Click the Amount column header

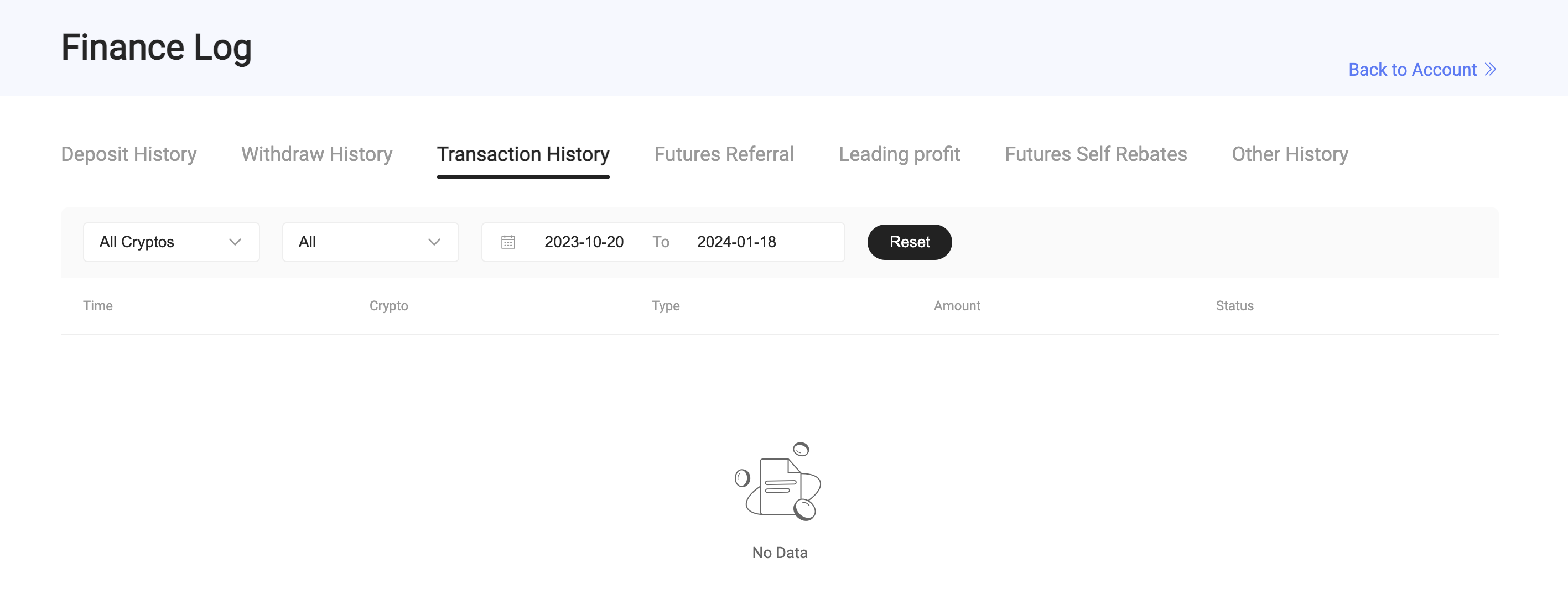click(x=957, y=305)
